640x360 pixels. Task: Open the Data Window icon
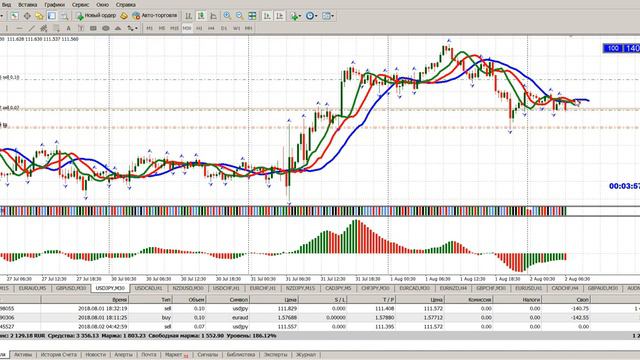[27, 16]
